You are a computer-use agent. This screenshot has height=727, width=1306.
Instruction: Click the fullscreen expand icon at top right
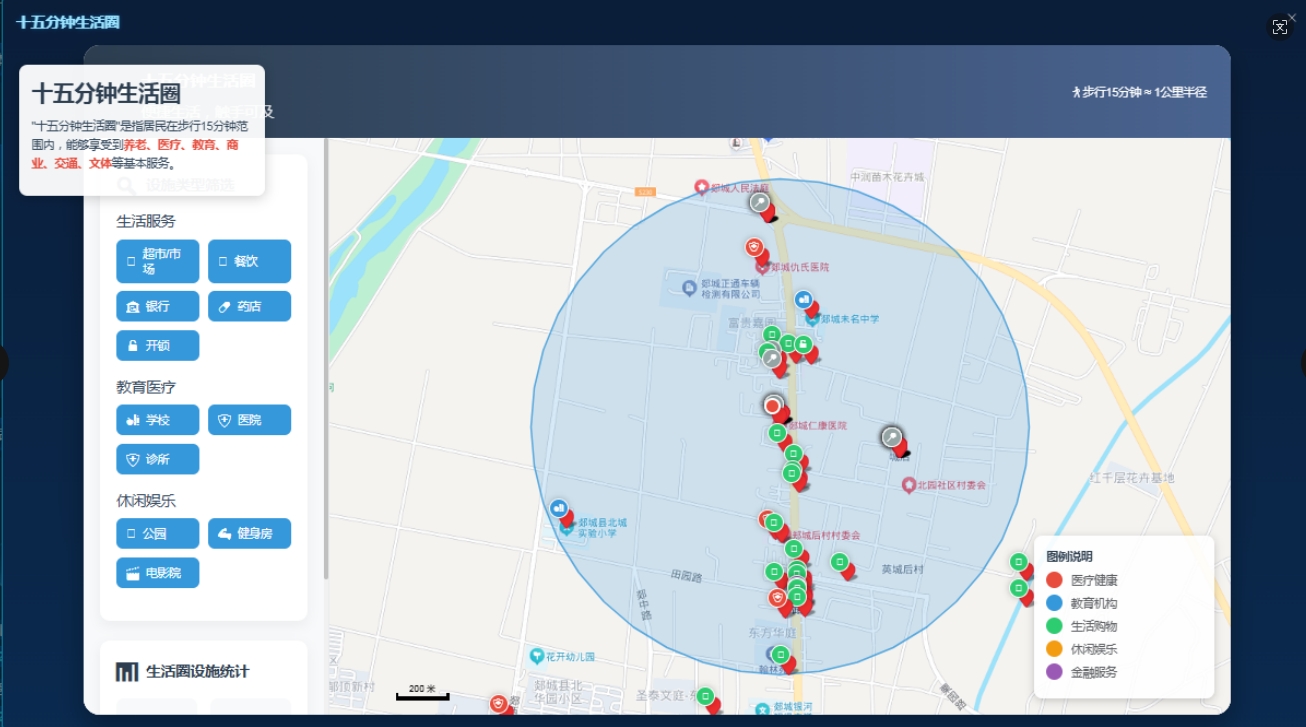click(x=1280, y=28)
